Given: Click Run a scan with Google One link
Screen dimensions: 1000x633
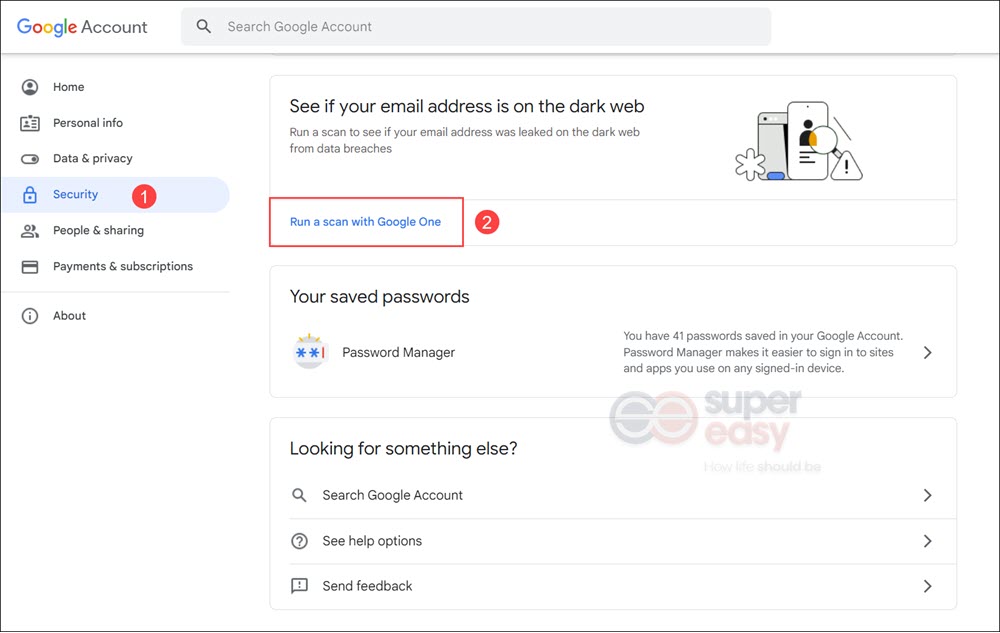Looking at the screenshot, I should (x=365, y=222).
